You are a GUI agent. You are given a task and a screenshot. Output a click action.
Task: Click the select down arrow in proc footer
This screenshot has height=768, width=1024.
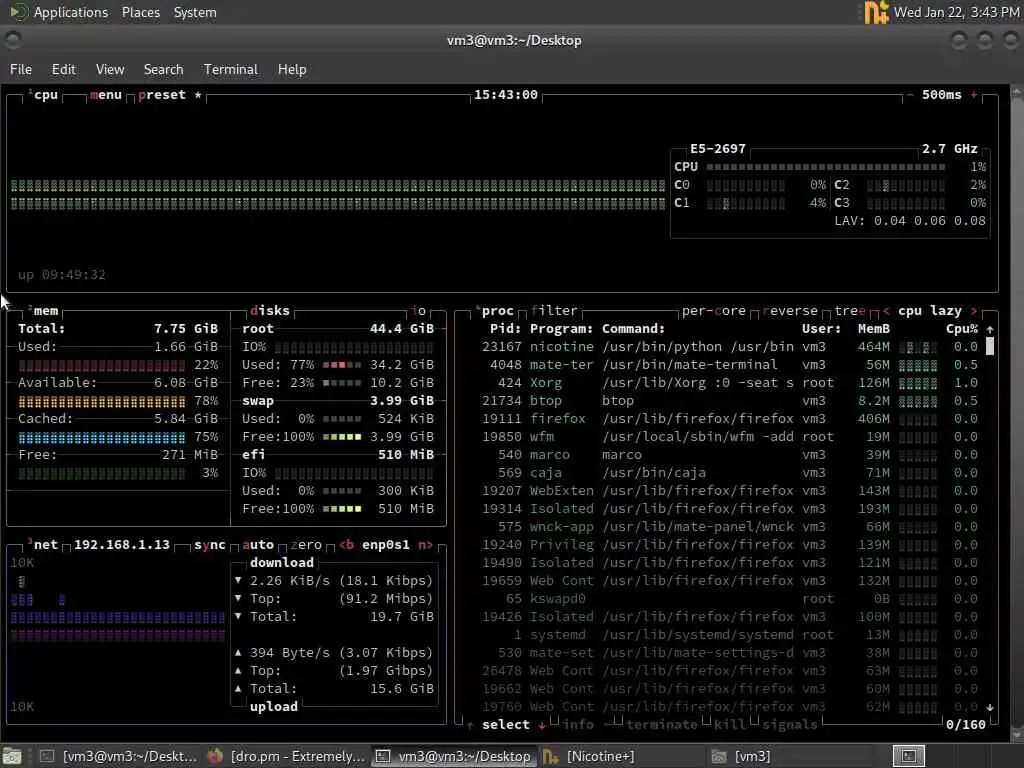pos(542,725)
